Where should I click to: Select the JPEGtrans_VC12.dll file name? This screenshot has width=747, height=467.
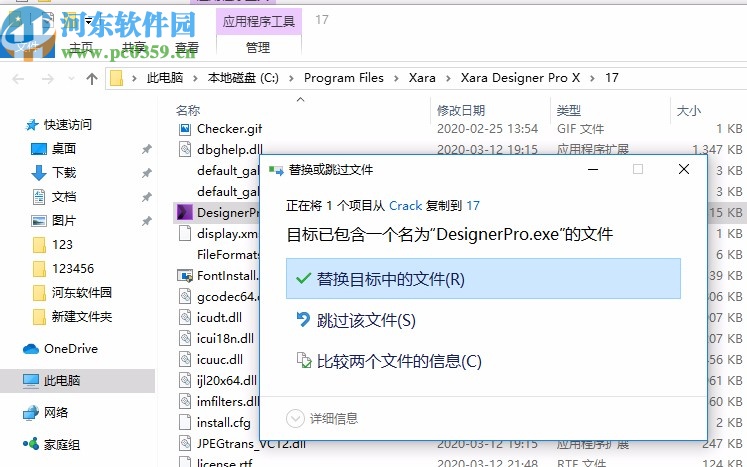(251, 444)
